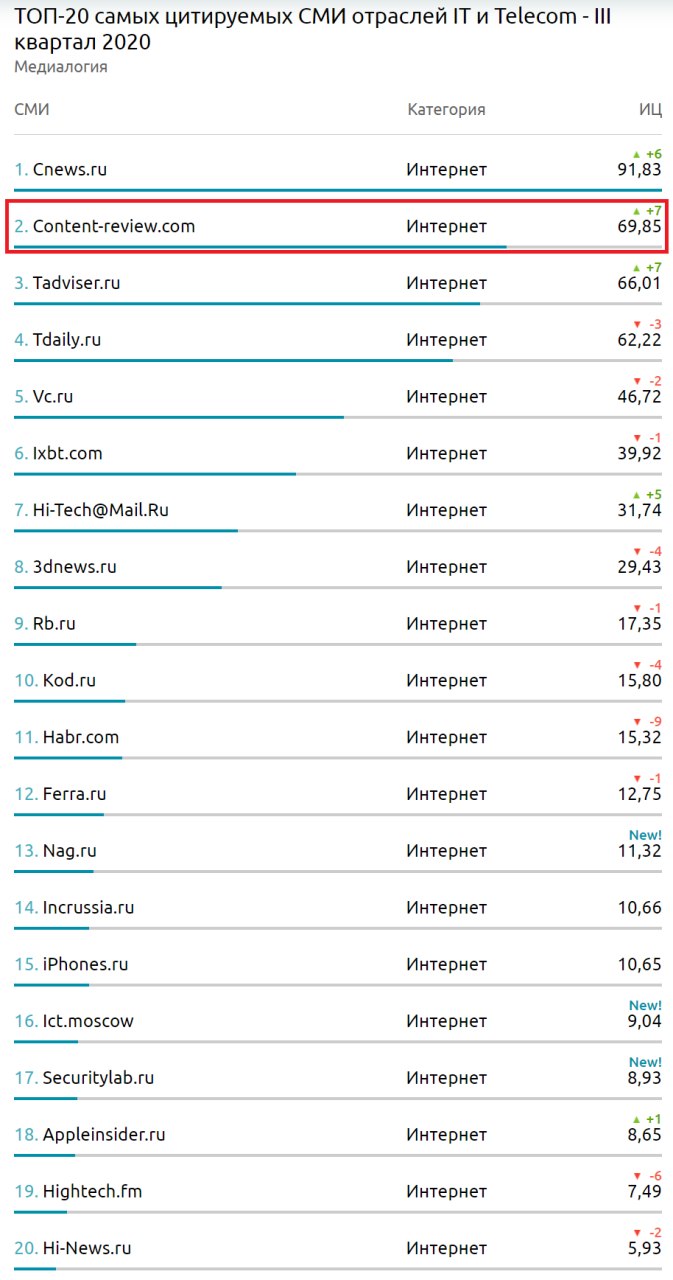The height and width of the screenshot is (1280, 673).
Task: Select the Vc.ru row name
Action: coord(53,397)
